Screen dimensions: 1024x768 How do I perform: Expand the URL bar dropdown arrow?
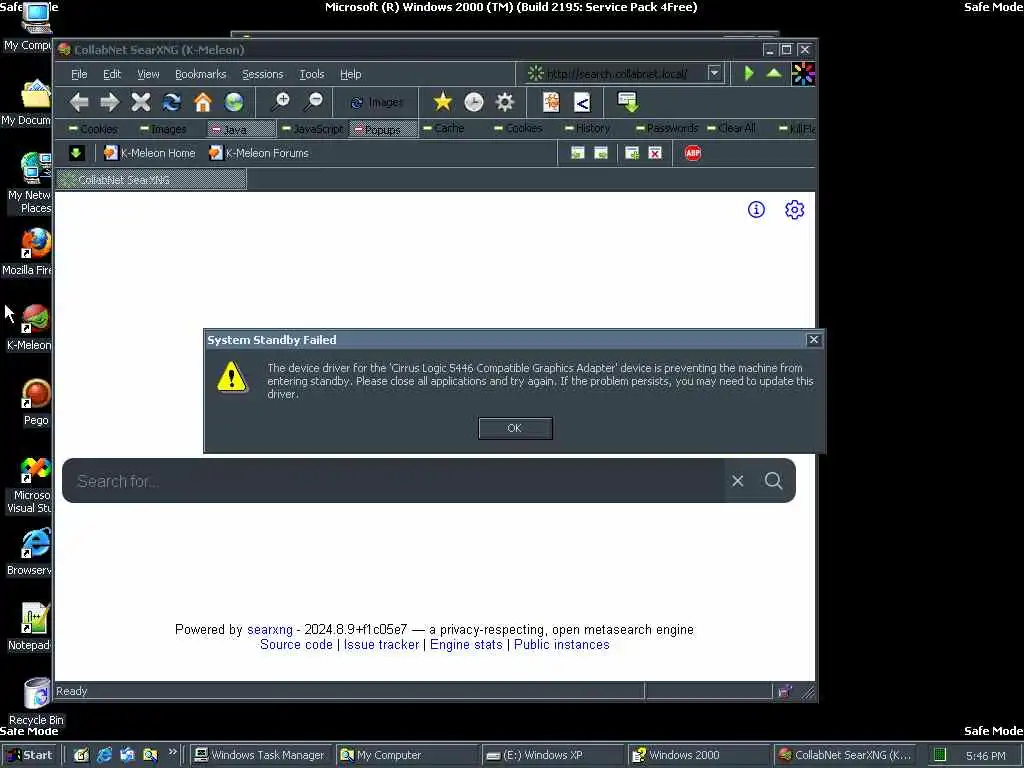(714, 73)
